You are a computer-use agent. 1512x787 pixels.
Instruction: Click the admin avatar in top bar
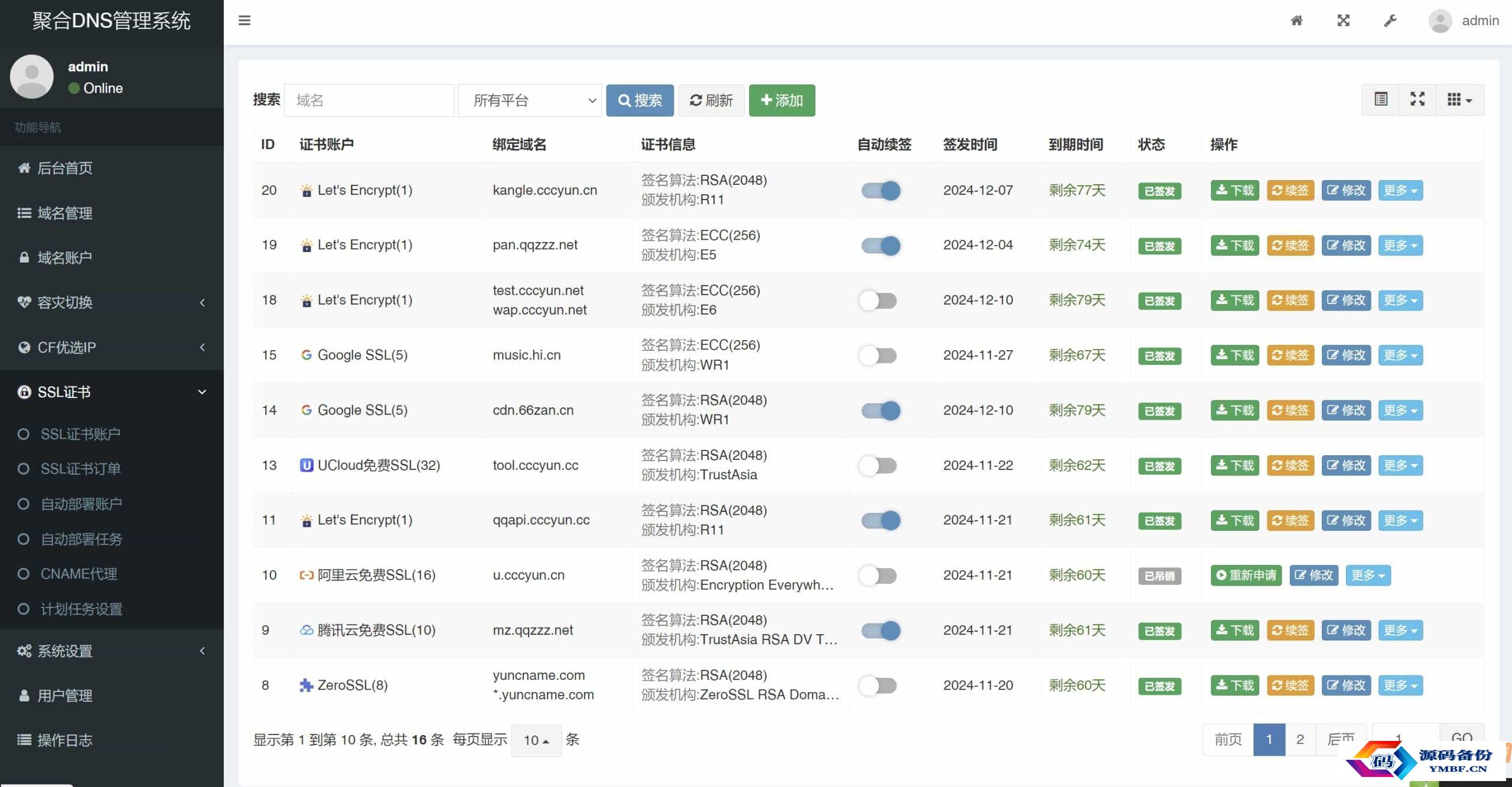pos(1440,21)
